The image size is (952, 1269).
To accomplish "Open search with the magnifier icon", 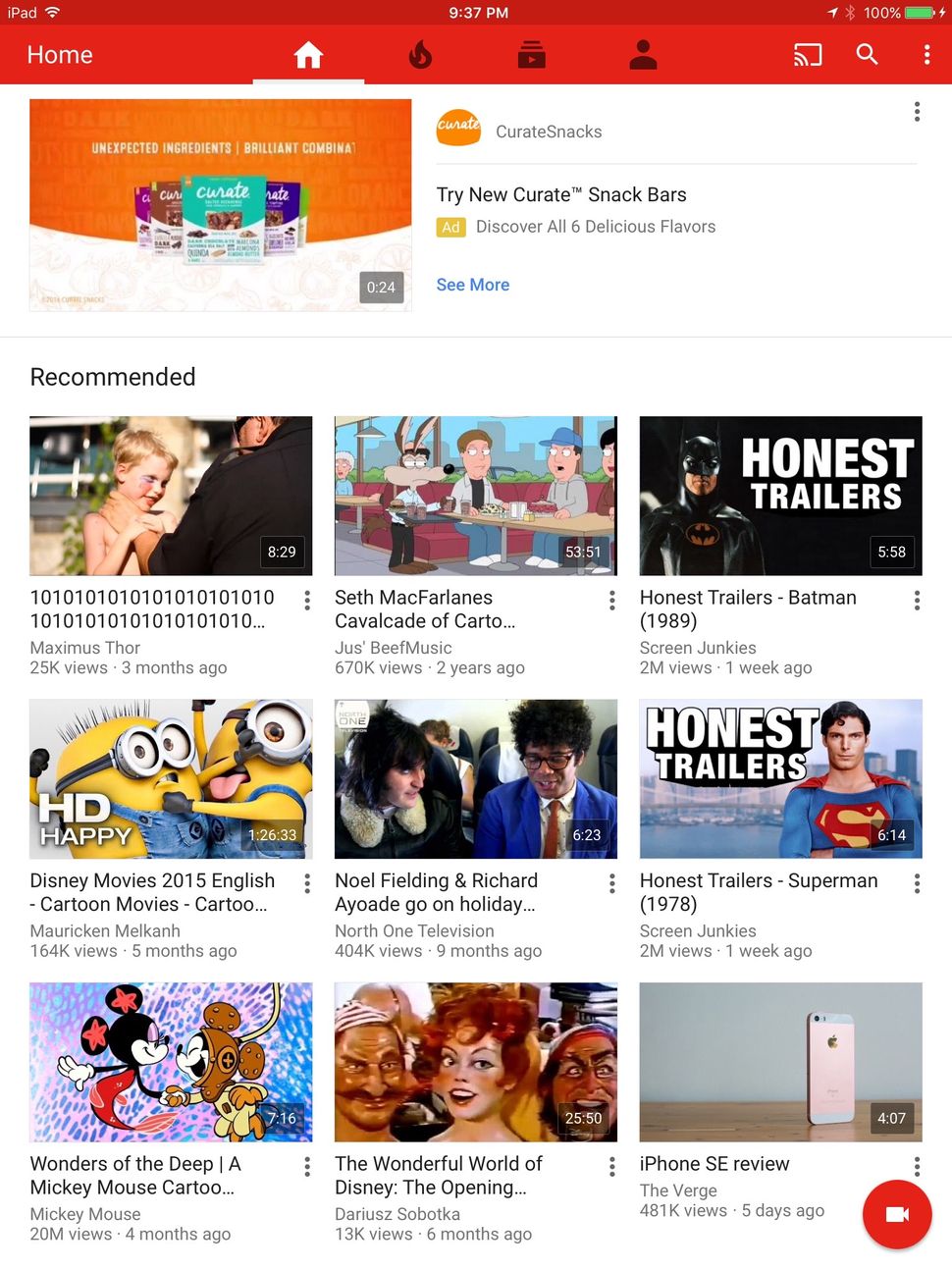I will coord(867,54).
